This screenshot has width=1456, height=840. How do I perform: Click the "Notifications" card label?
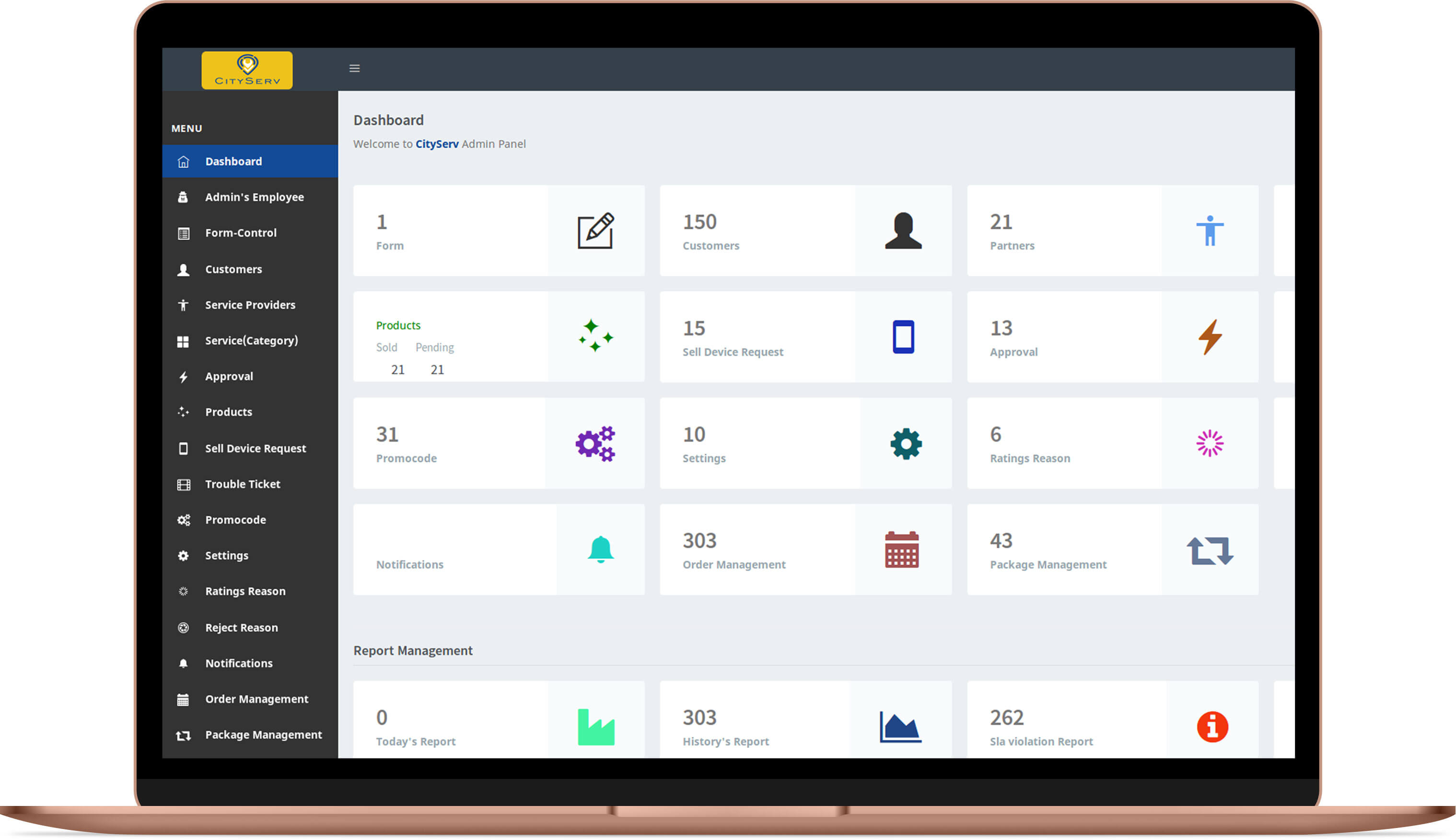(409, 565)
